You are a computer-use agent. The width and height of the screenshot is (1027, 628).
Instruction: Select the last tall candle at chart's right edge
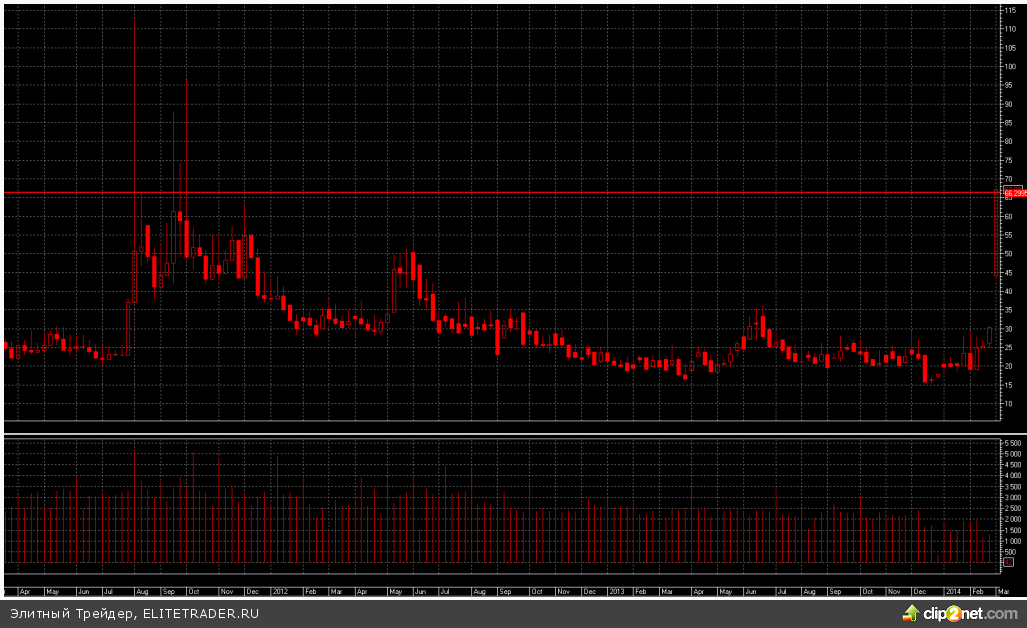tap(996, 234)
